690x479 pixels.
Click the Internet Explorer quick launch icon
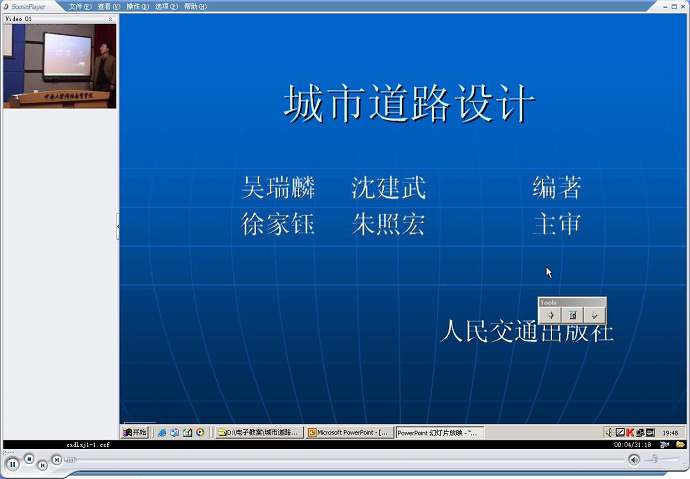[162, 432]
